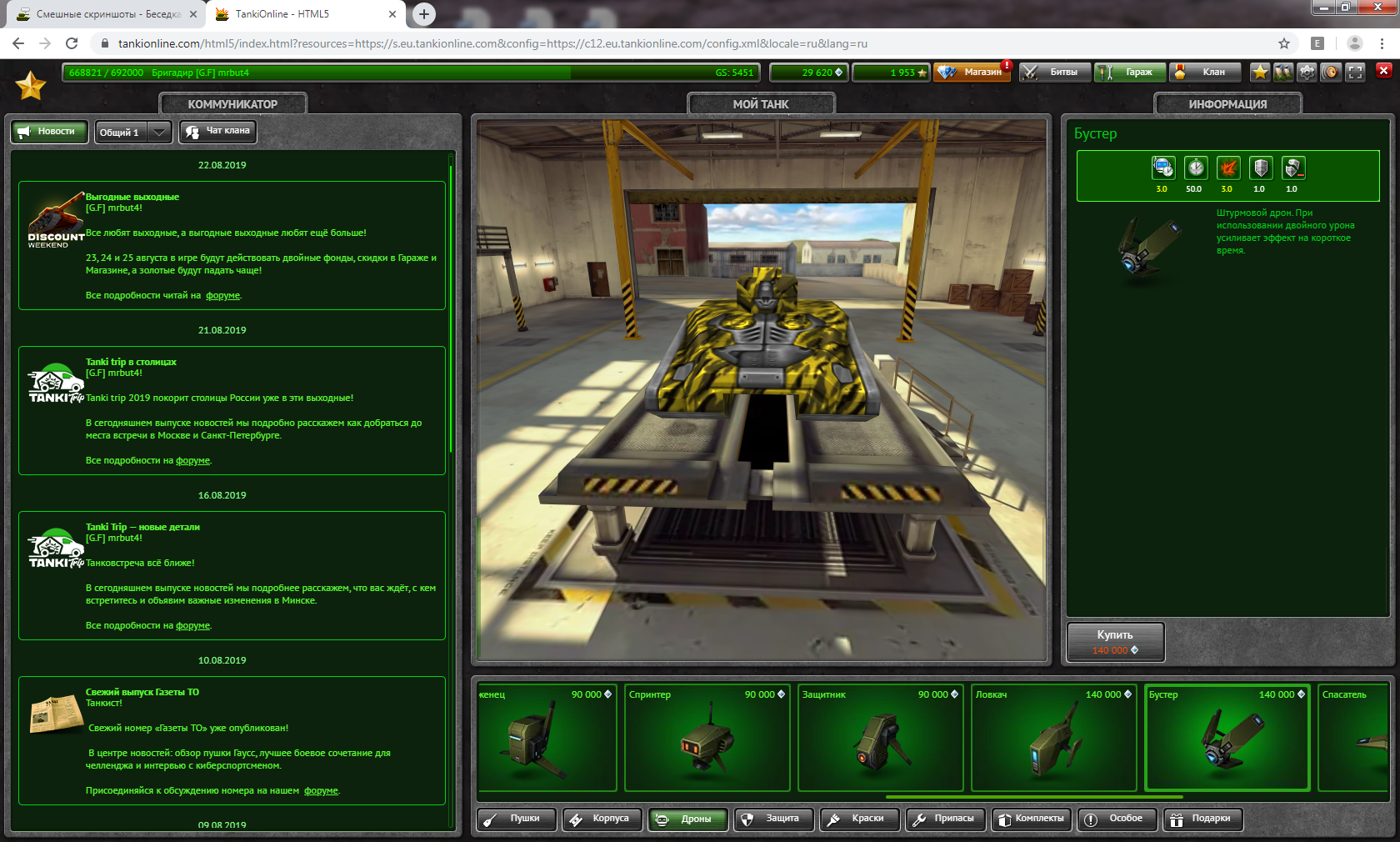Image resolution: width=1400 pixels, height=842 pixels.
Task: Bookmark this page star icon
Action: [1284, 43]
